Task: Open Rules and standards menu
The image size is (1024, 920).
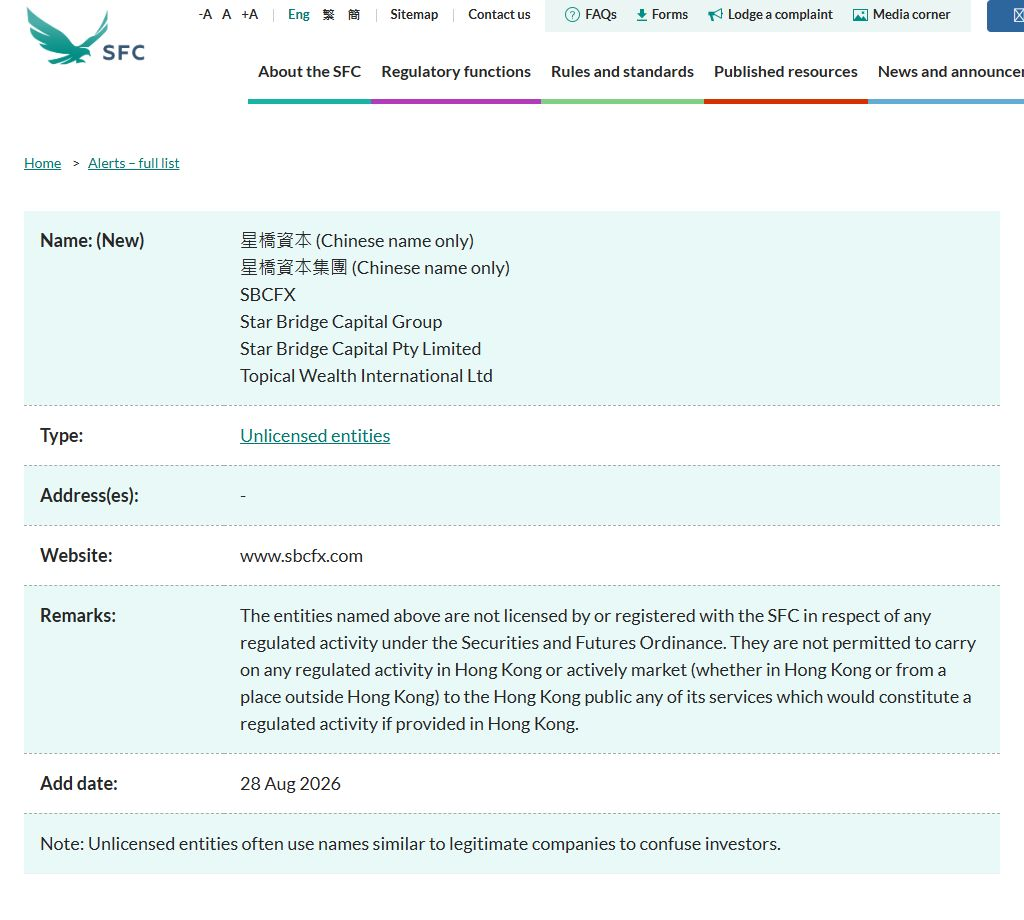Action: point(622,72)
